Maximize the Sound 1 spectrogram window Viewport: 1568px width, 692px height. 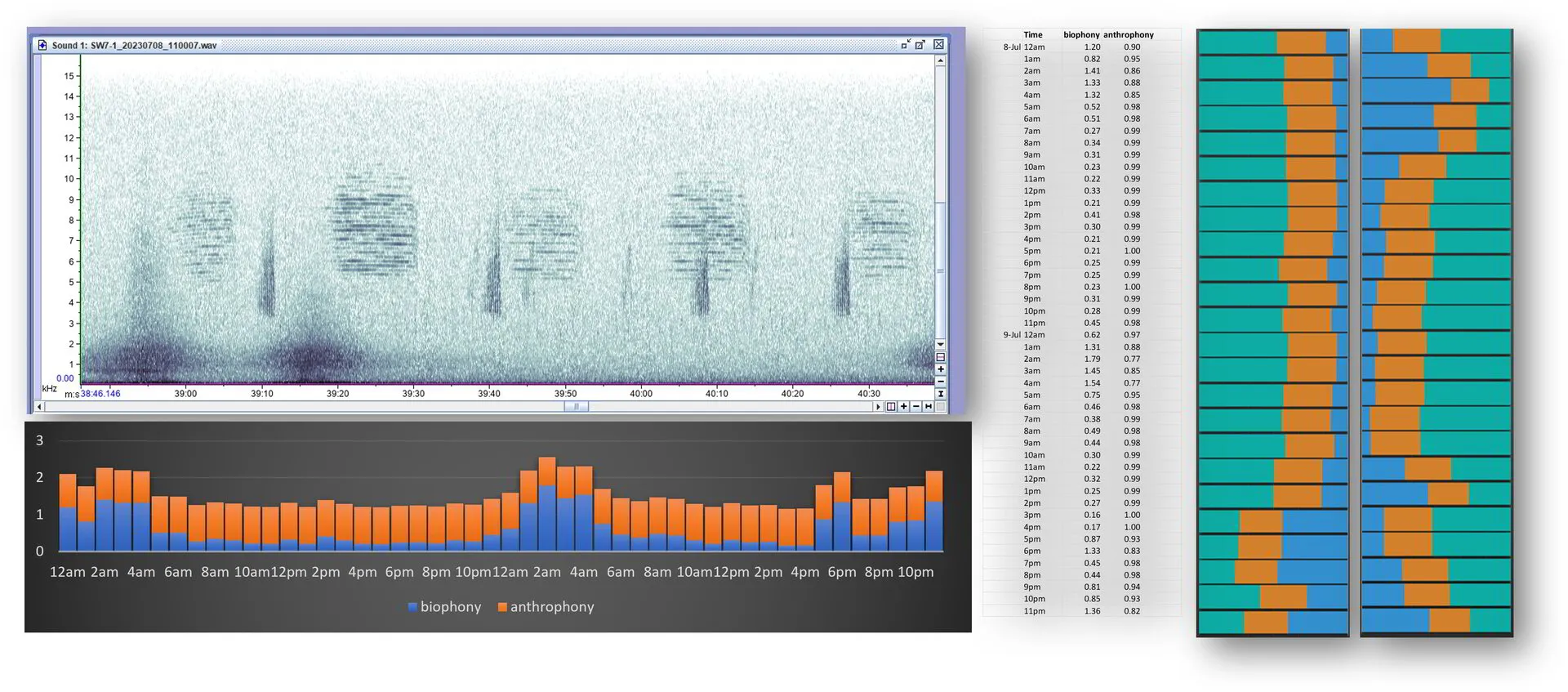[x=920, y=45]
